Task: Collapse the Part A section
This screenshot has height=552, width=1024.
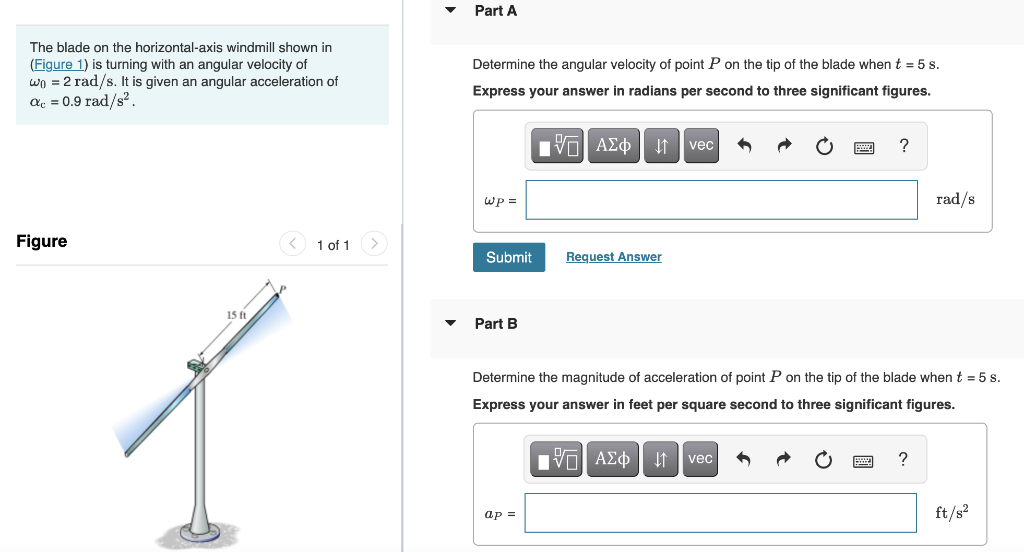Action: coord(451,10)
